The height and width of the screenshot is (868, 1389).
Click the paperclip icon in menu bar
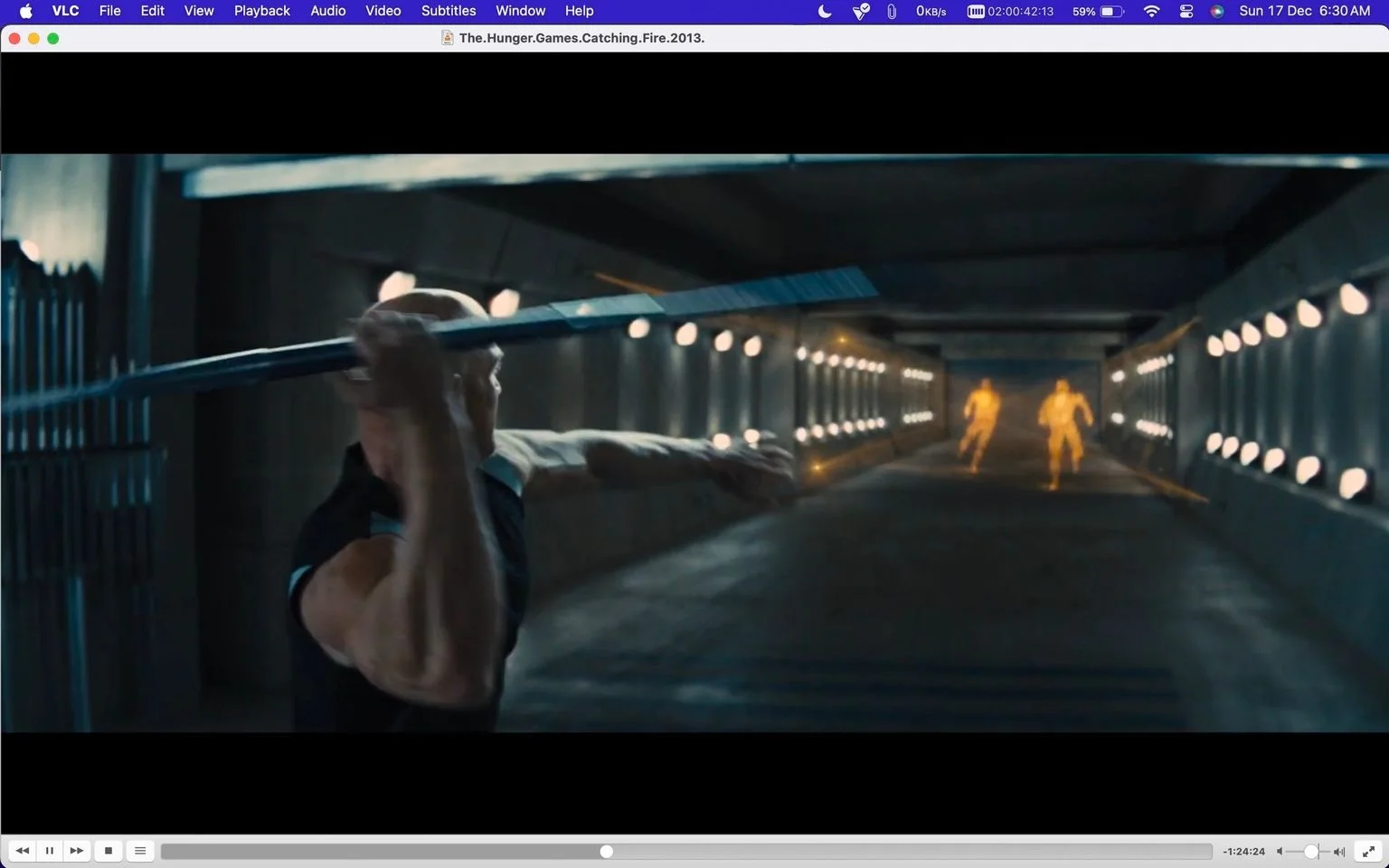tap(892, 11)
